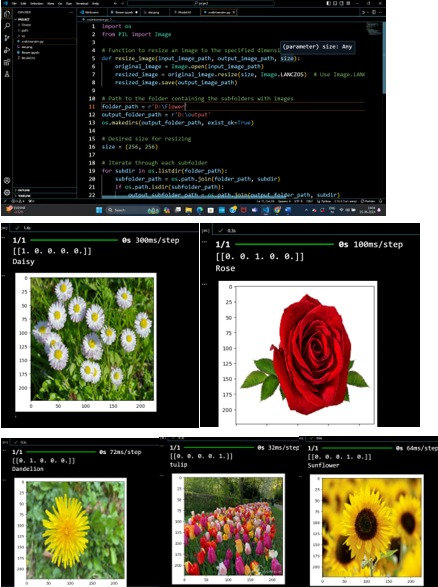
Task: Switch to the Model.h5 editor tab
Action: point(185,12)
